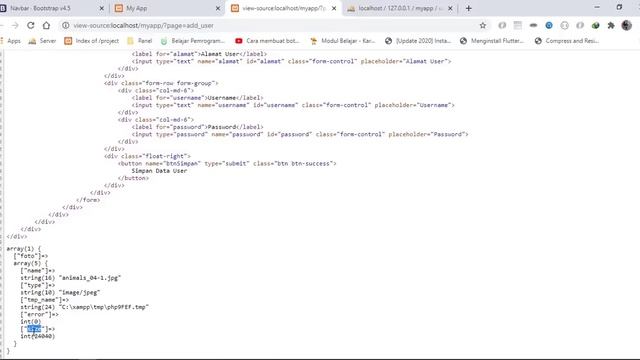Close the phpMyAdmin localhost tab

450,8
